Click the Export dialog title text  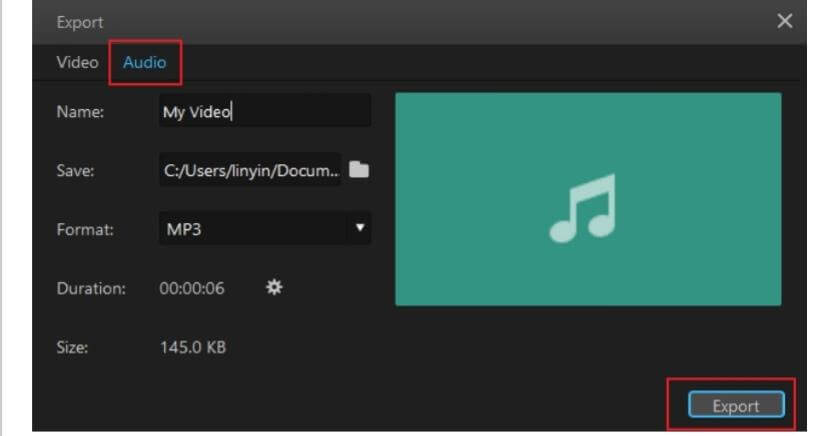[80, 22]
